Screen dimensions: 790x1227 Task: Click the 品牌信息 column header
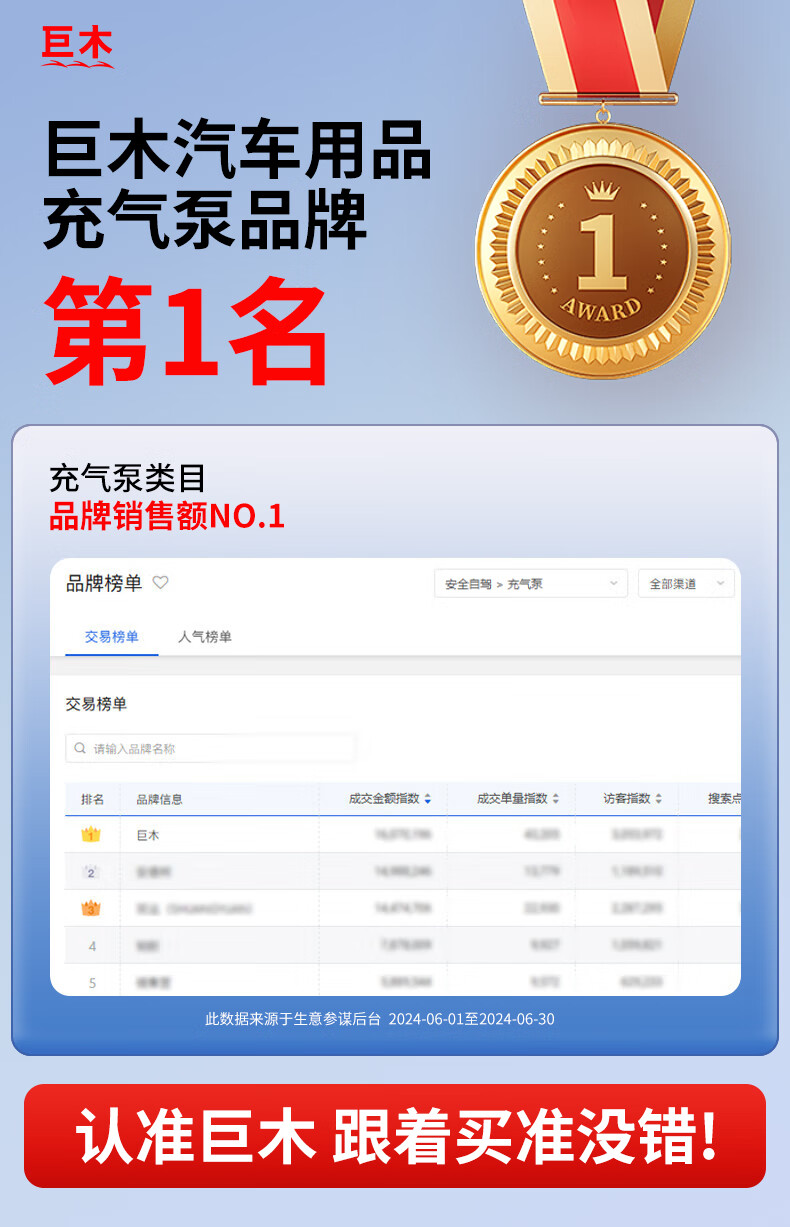pos(159,799)
